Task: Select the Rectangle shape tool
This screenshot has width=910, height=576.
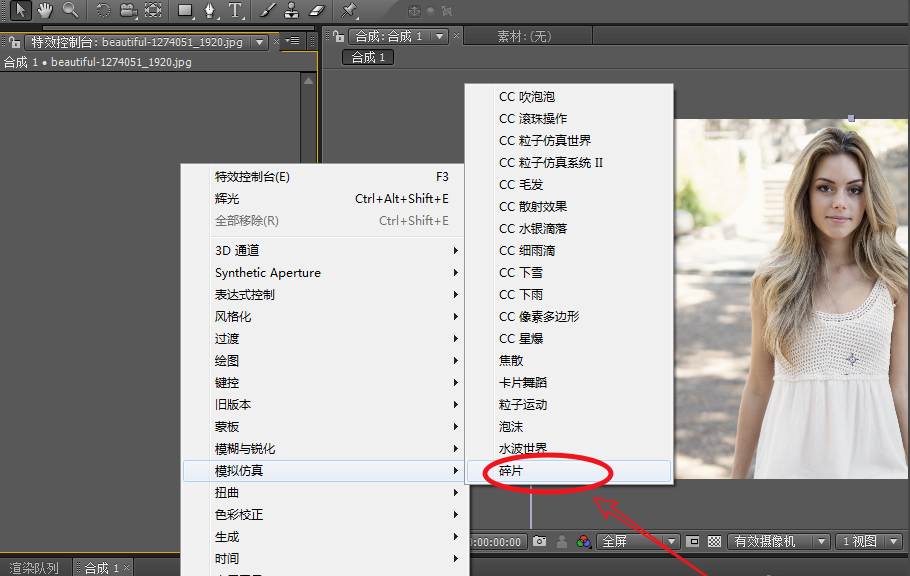Action: click(x=186, y=10)
